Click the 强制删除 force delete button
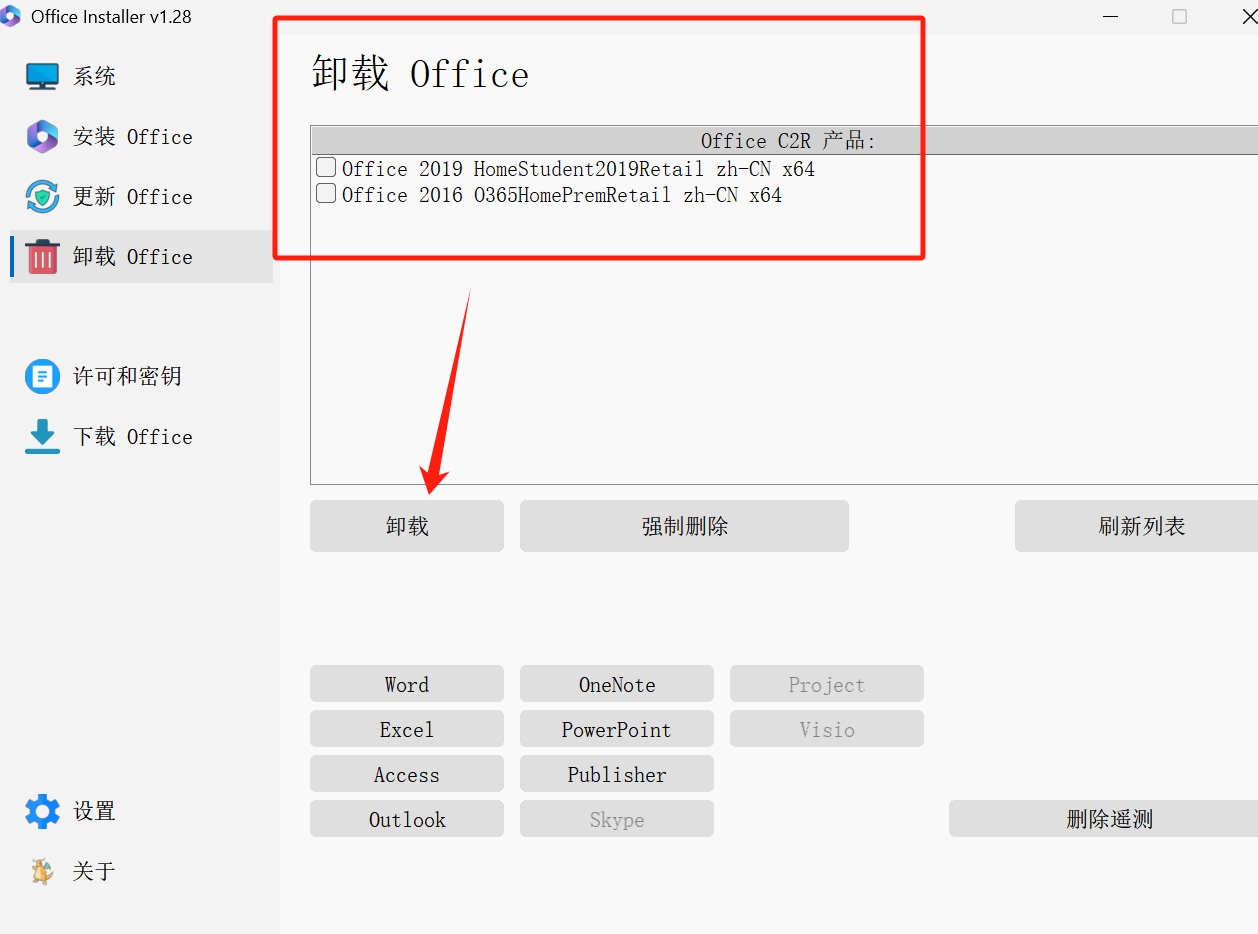The image size is (1258, 934). (x=683, y=525)
